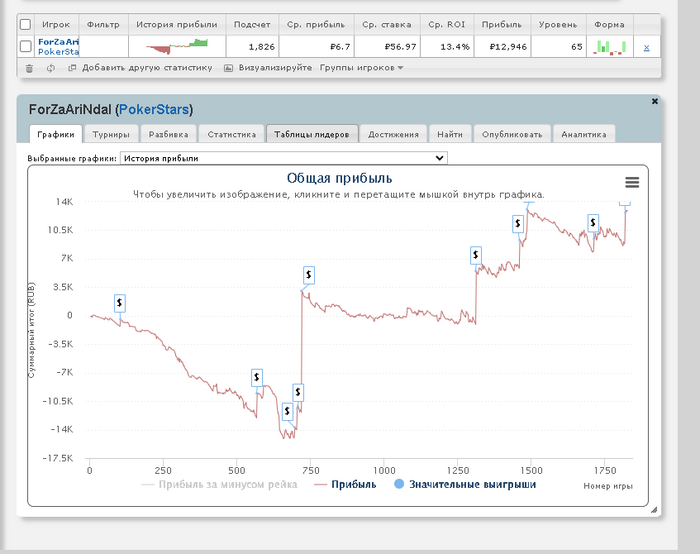Click Добавить другую статистику
The width and height of the screenshot is (700, 554).
147,68
